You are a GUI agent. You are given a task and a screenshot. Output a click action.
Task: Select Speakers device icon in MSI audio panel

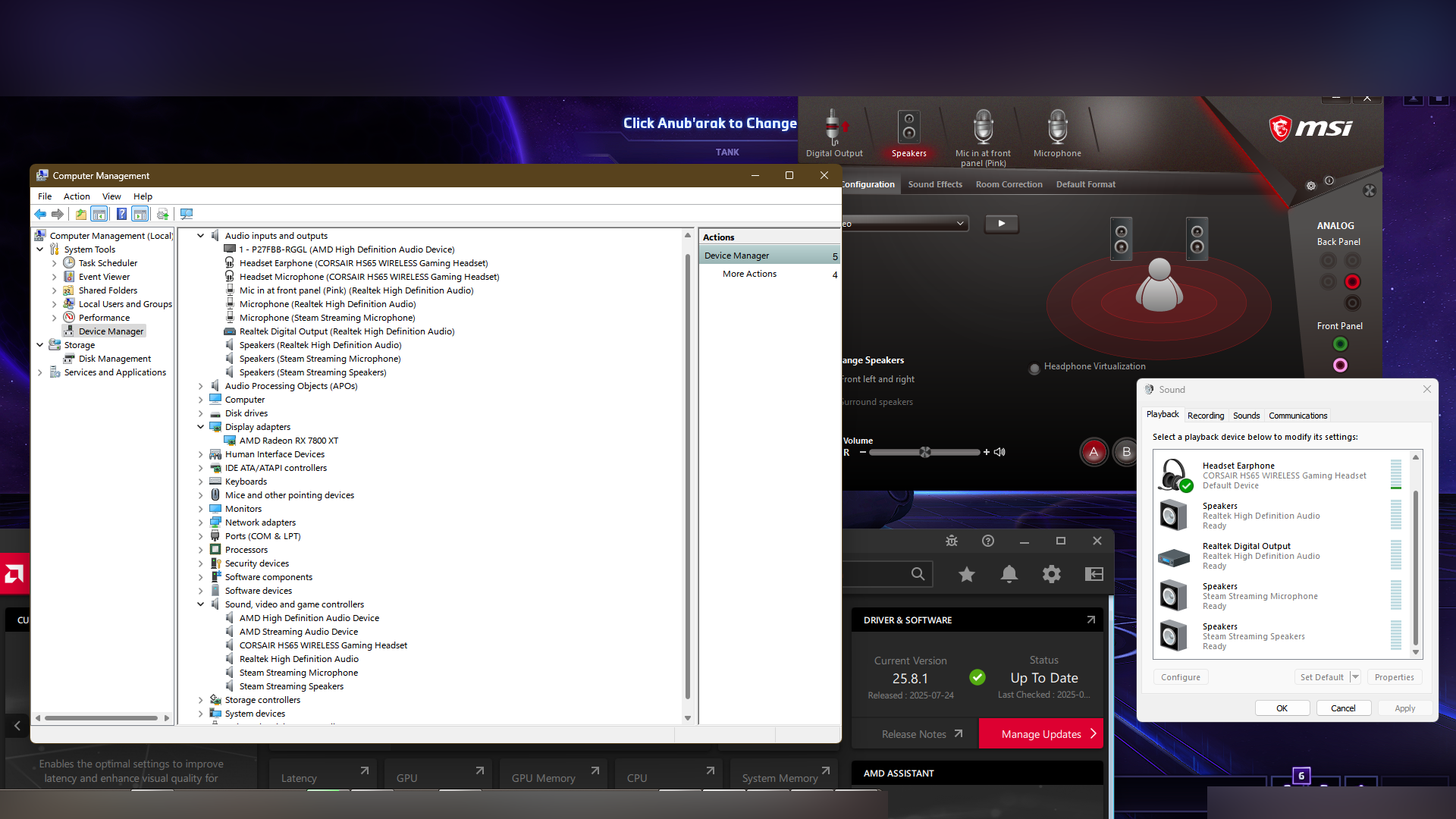[x=908, y=134]
